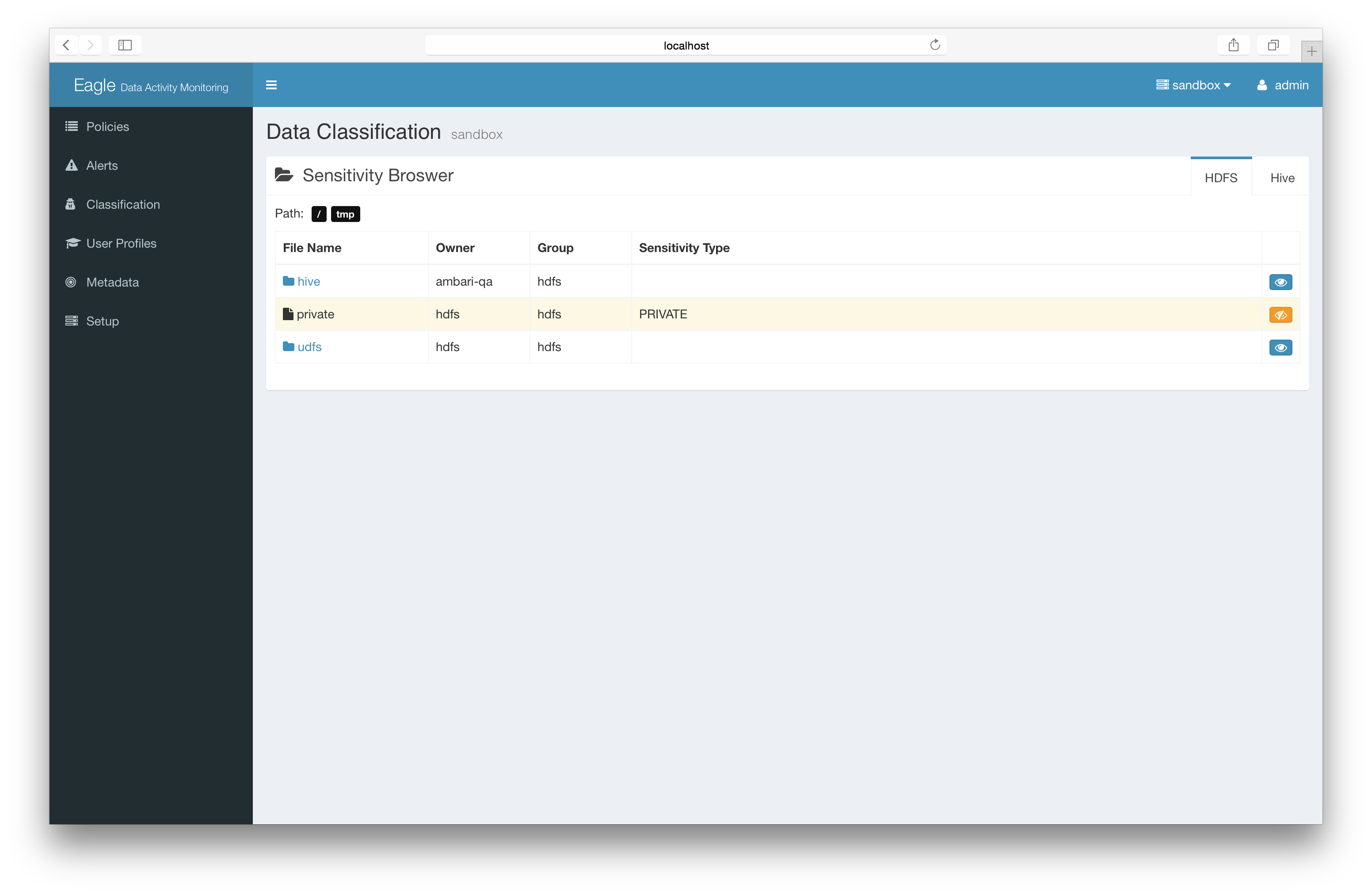Open the udfs folder link
Screen dimensions: 1372x895
coord(309,347)
